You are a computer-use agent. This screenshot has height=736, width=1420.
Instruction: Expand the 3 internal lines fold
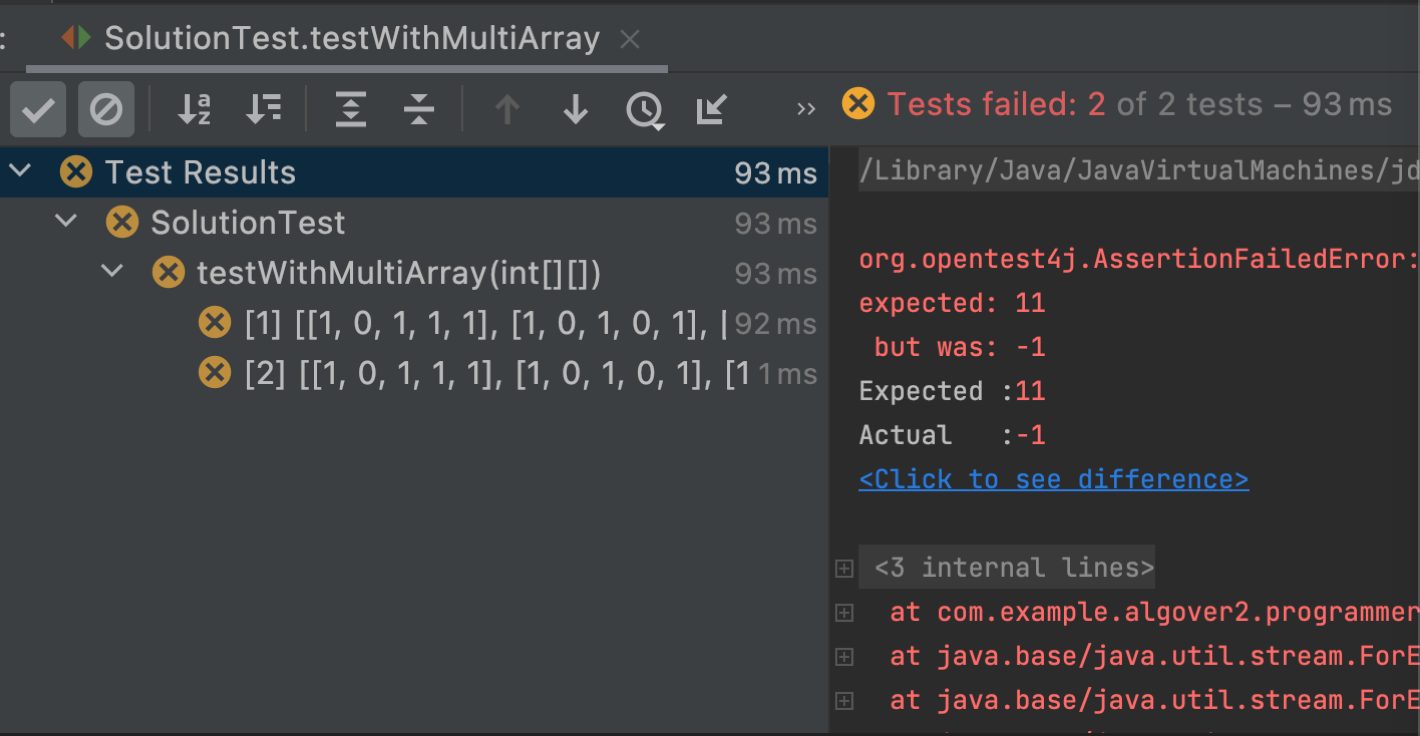coord(844,568)
